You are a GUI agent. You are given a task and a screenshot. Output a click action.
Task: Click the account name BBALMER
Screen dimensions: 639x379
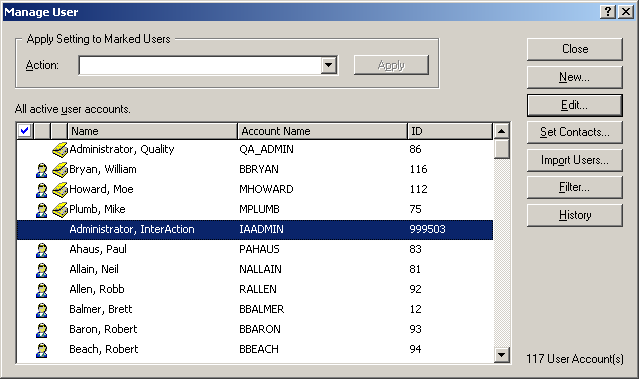tap(262, 309)
